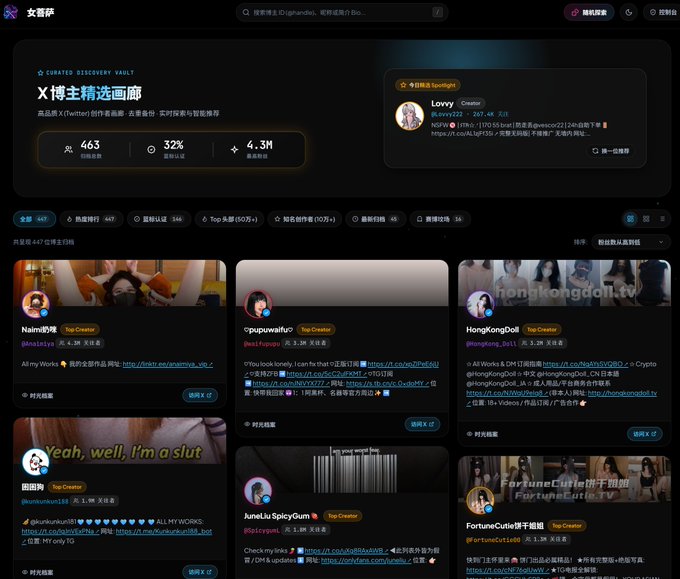The width and height of the screenshot is (680, 579).
Task: Click the Top Creator badge on 困困狗 card
Action: click(67, 487)
